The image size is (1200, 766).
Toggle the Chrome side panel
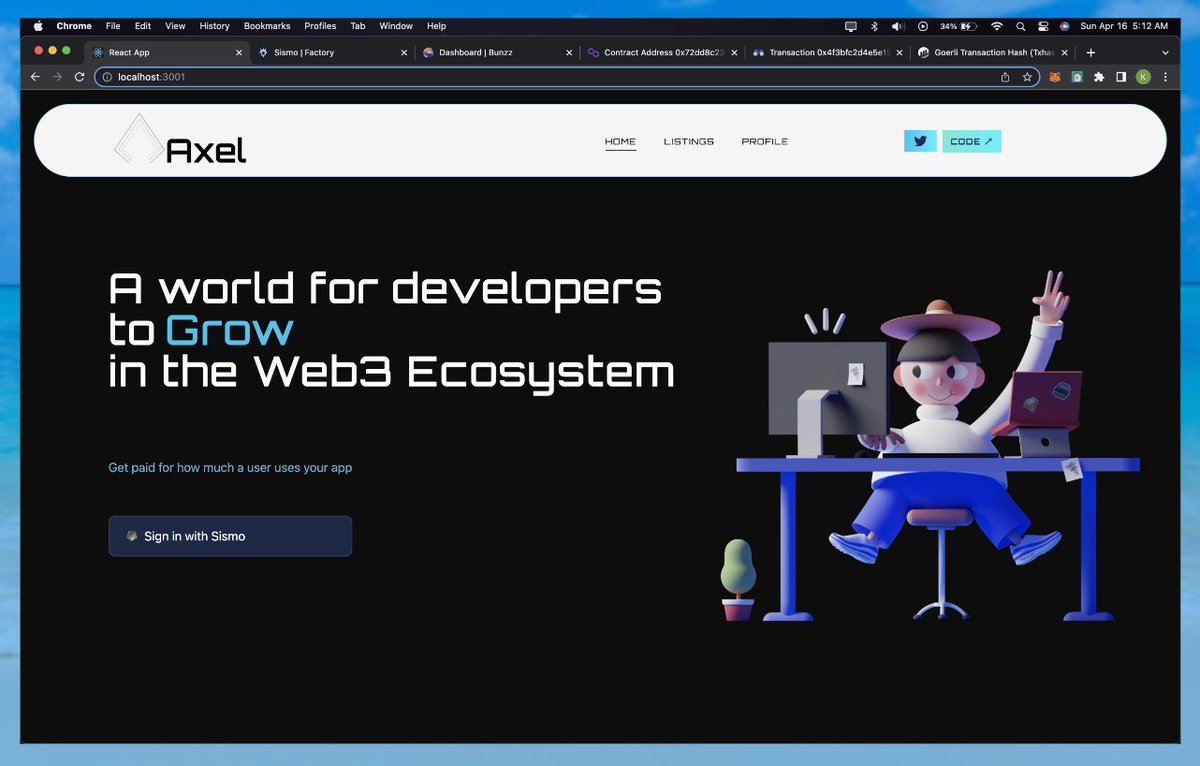tap(1121, 77)
